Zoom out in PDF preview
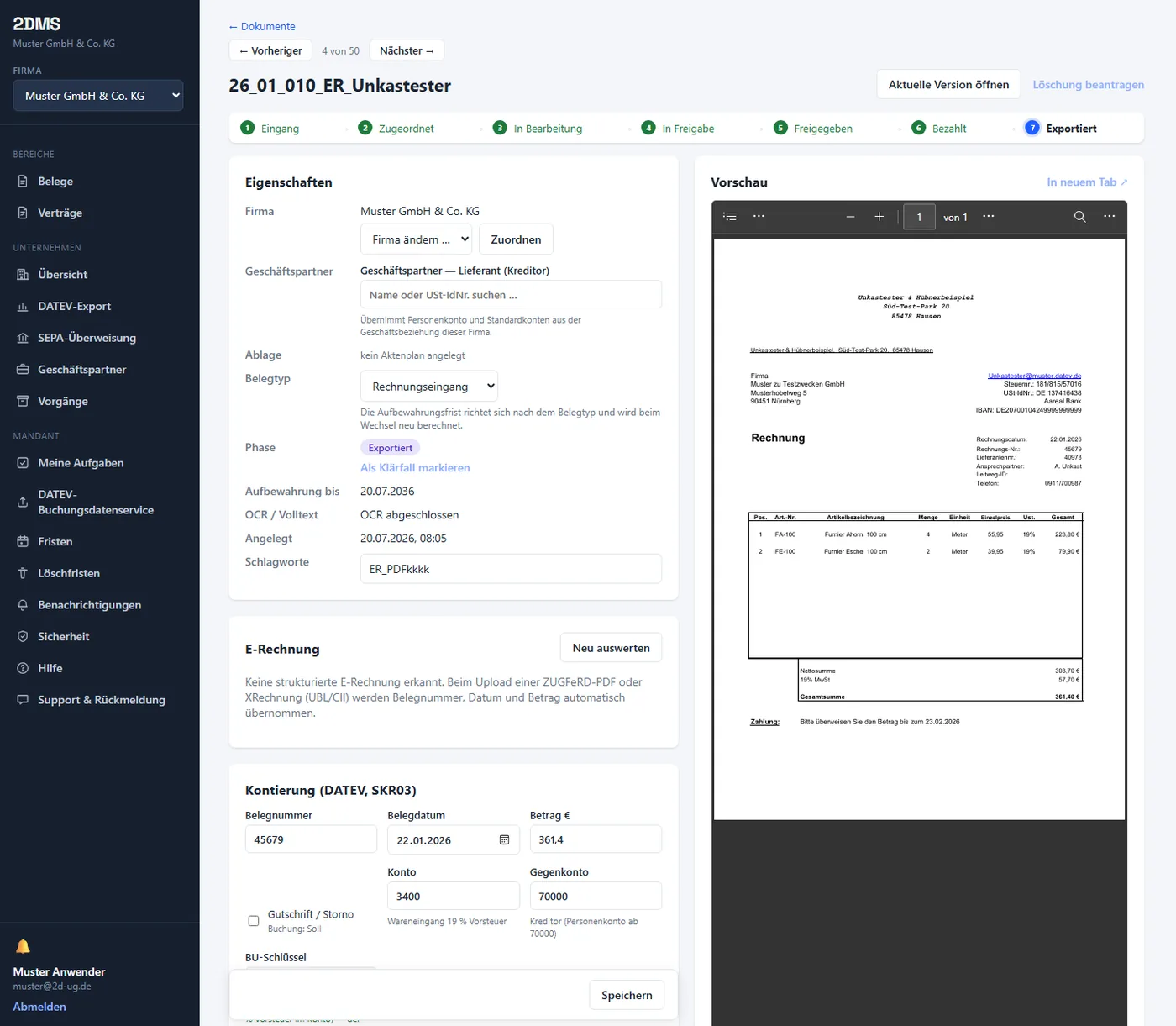Viewport: 1176px width, 1026px height. point(850,217)
